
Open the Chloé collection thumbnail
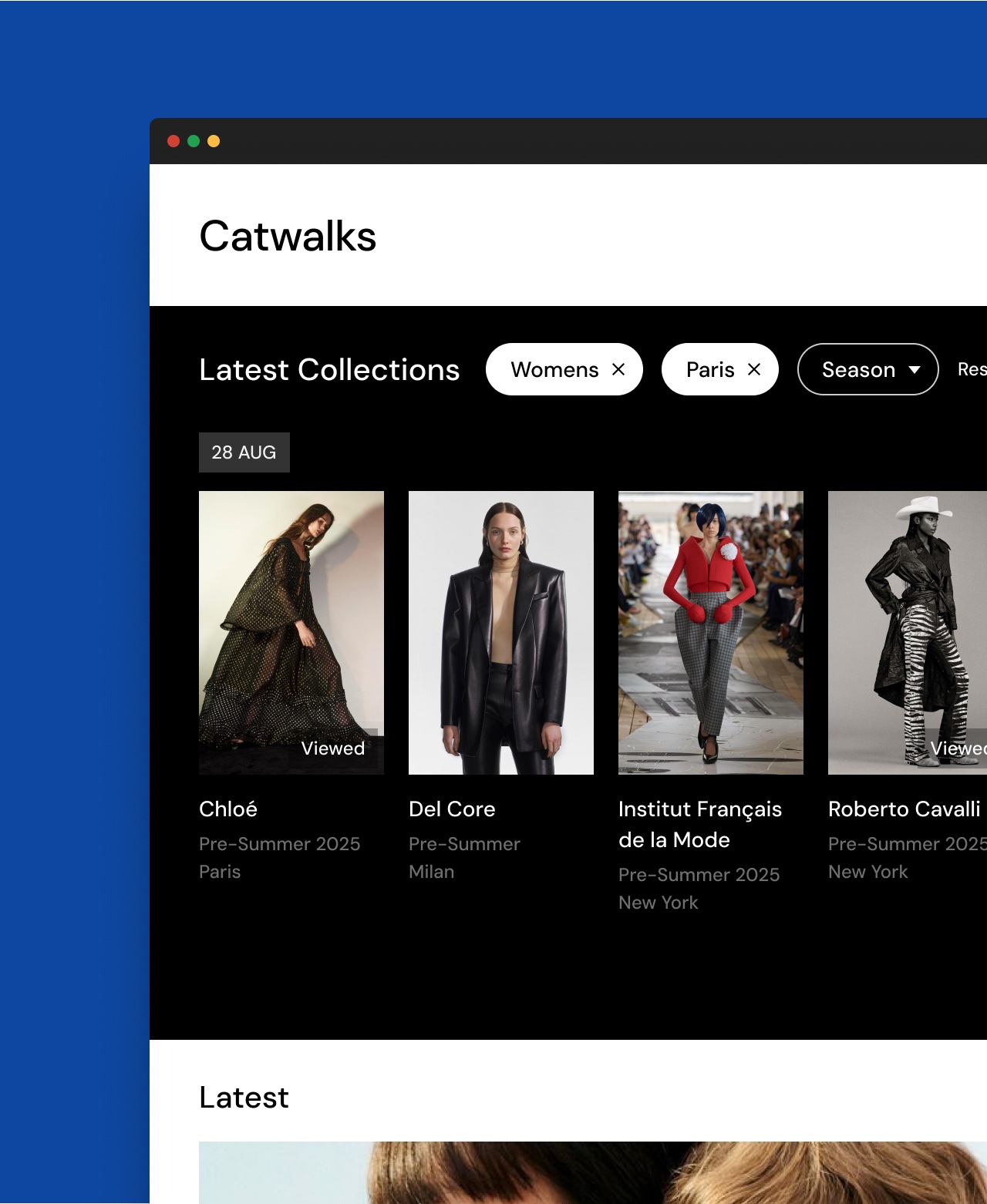pos(291,633)
